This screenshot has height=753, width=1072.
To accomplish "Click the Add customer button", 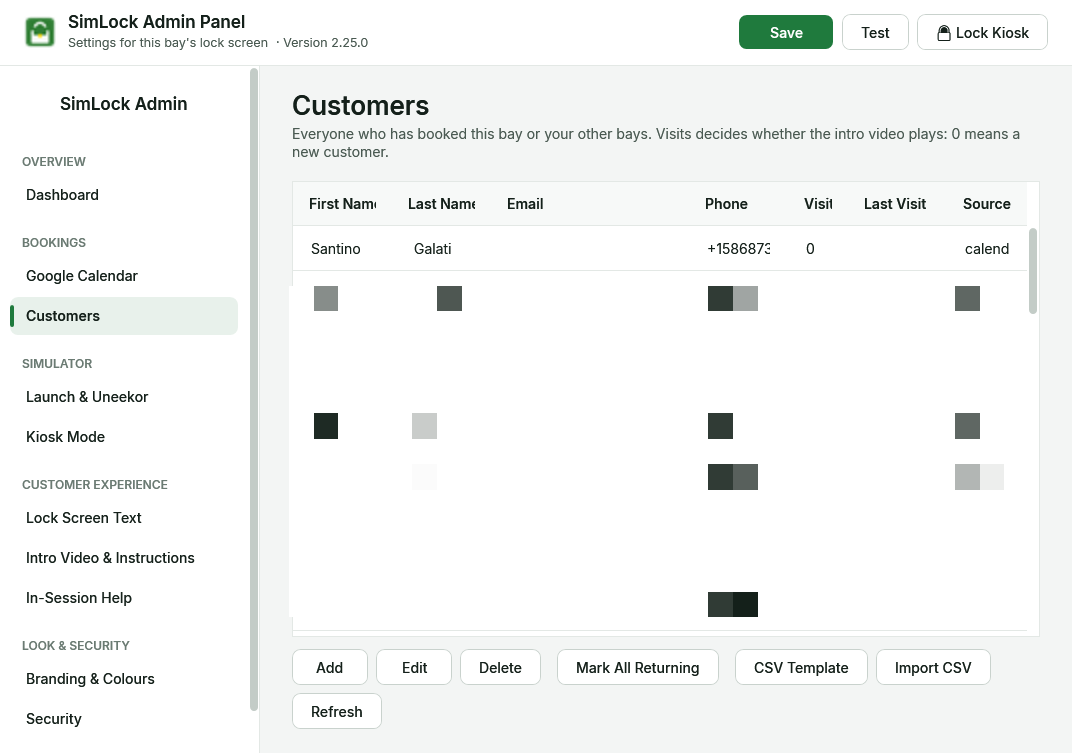I will pos(330,668).
